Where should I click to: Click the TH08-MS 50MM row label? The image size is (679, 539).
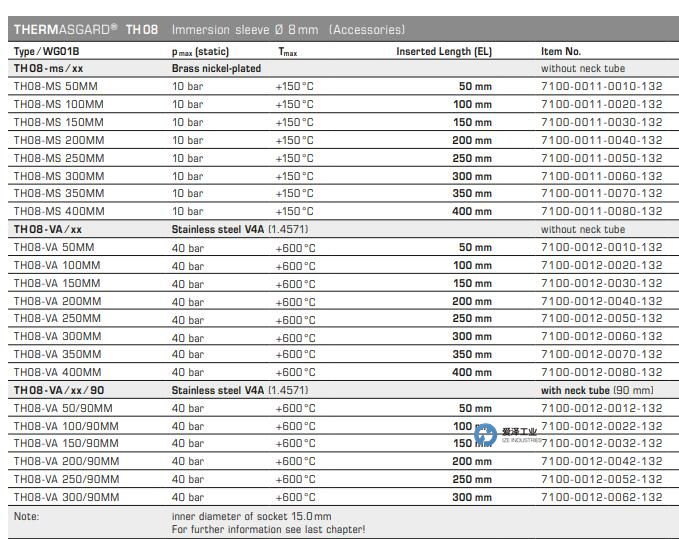pyautogui.click(x=55, y=87)
